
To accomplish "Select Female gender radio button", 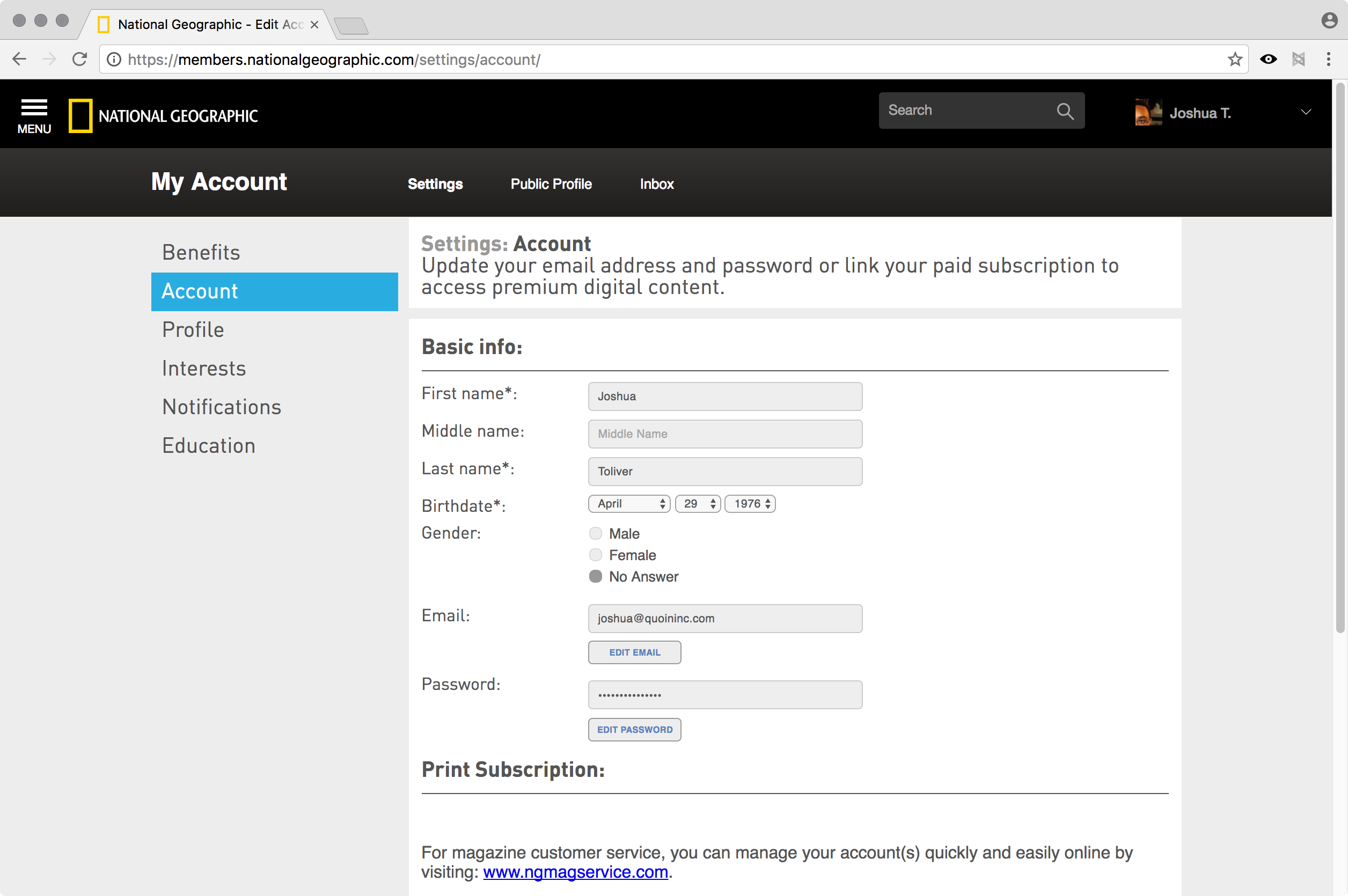I will click(596, 555).
